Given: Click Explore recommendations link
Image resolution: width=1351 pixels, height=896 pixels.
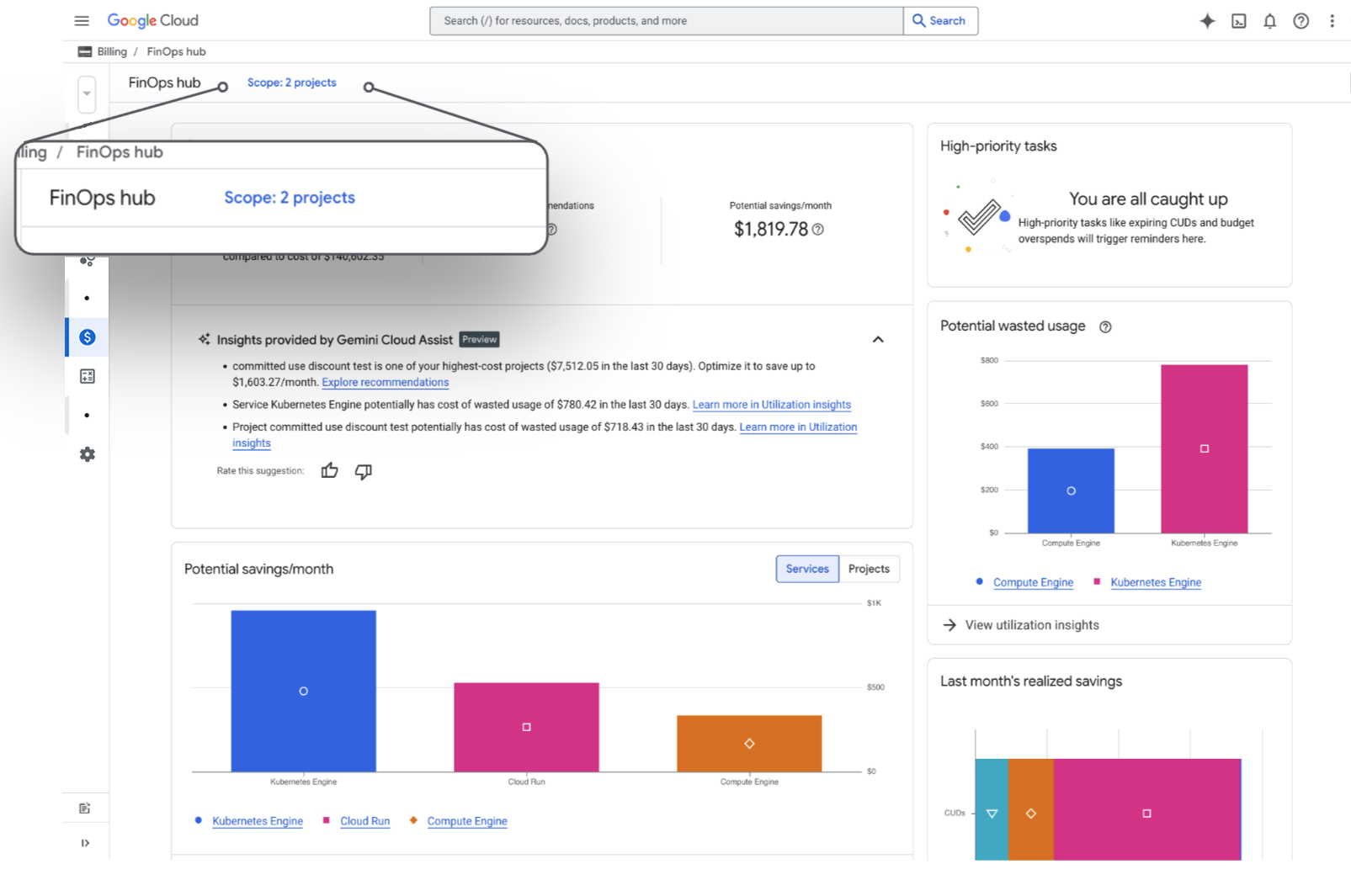Looking at the screenshot, I should point(386,383).
